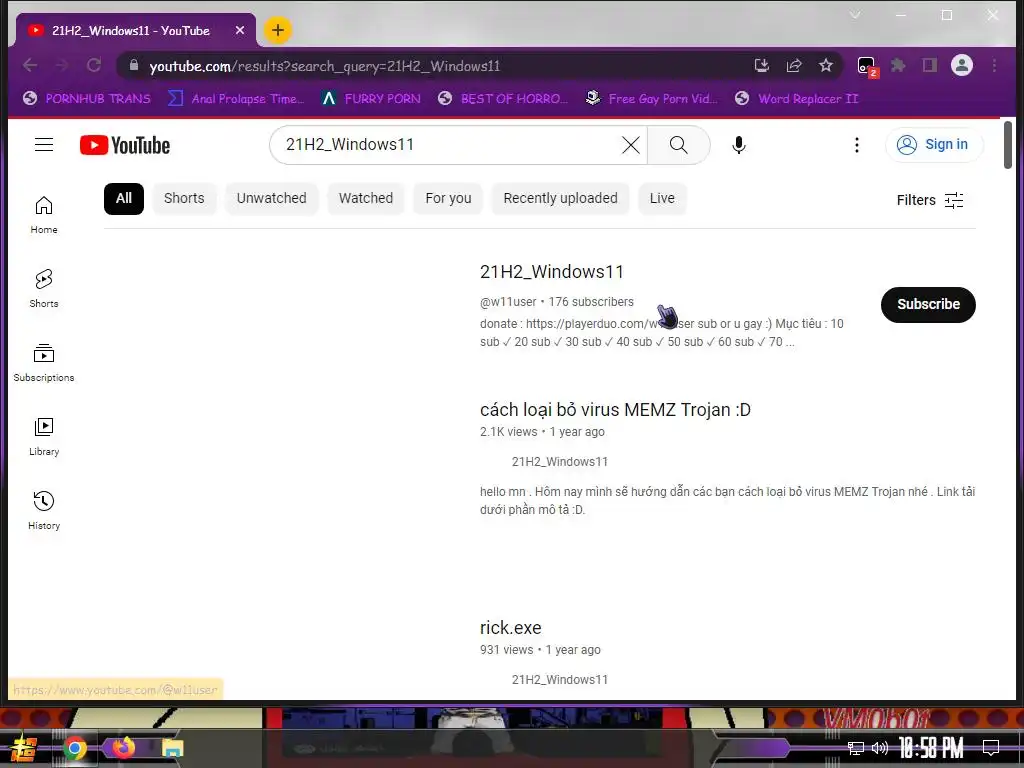Click the taskbar clock showing 10:58 PM
This screenshot has height=768, width=1024.
click(931, 748)
